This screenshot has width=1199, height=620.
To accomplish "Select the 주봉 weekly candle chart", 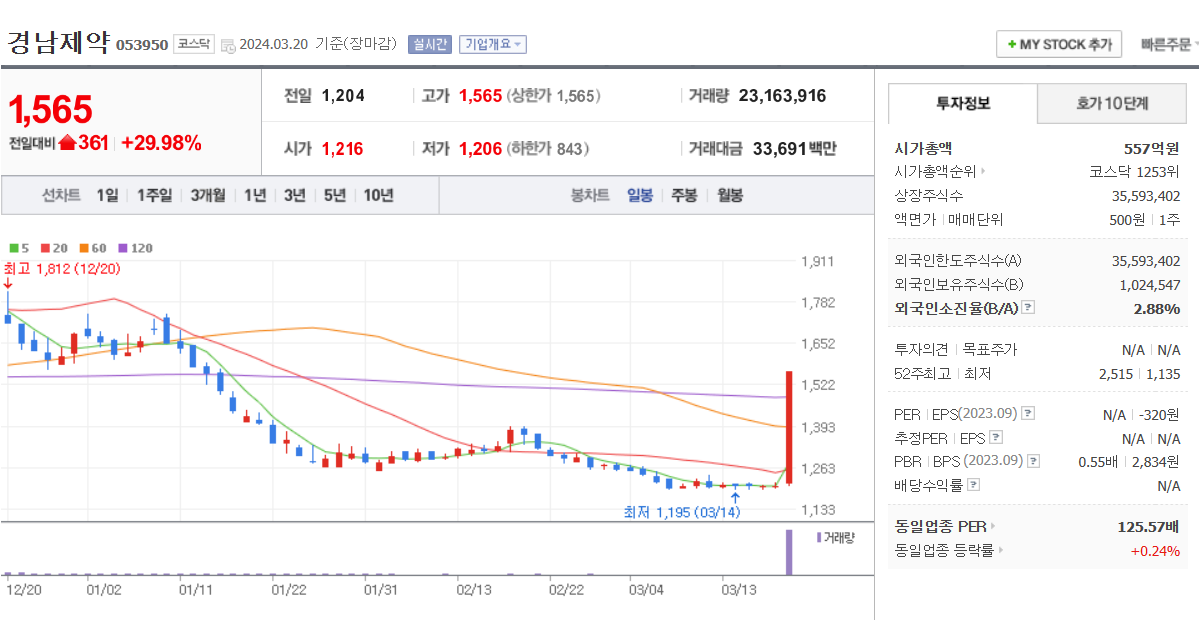I will coord(684,196).
